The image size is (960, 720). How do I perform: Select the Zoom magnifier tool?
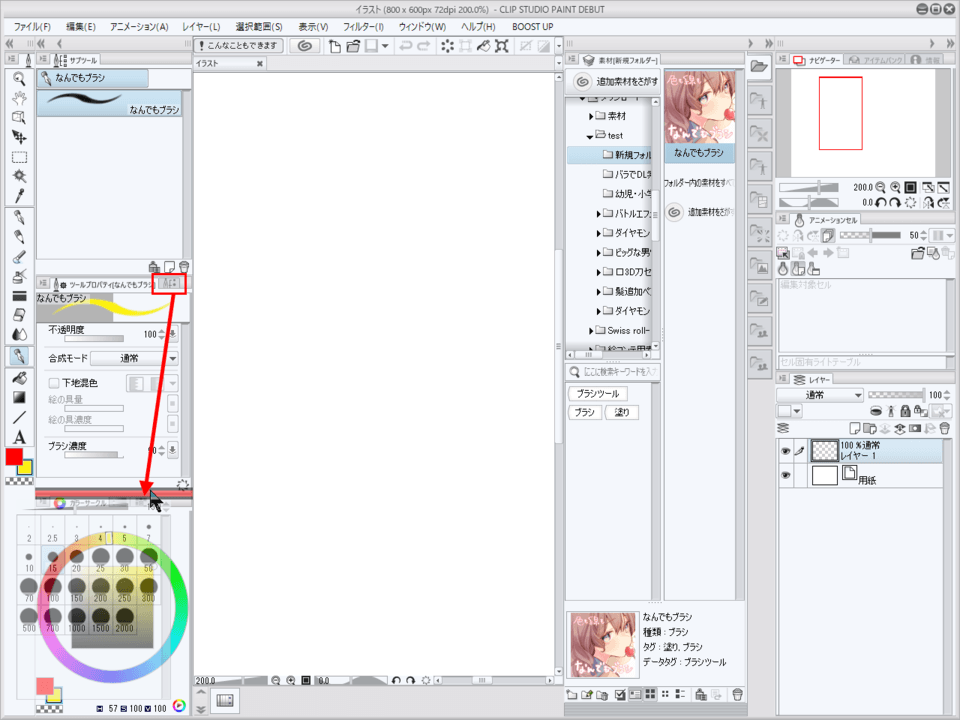[x=19, y=78]
